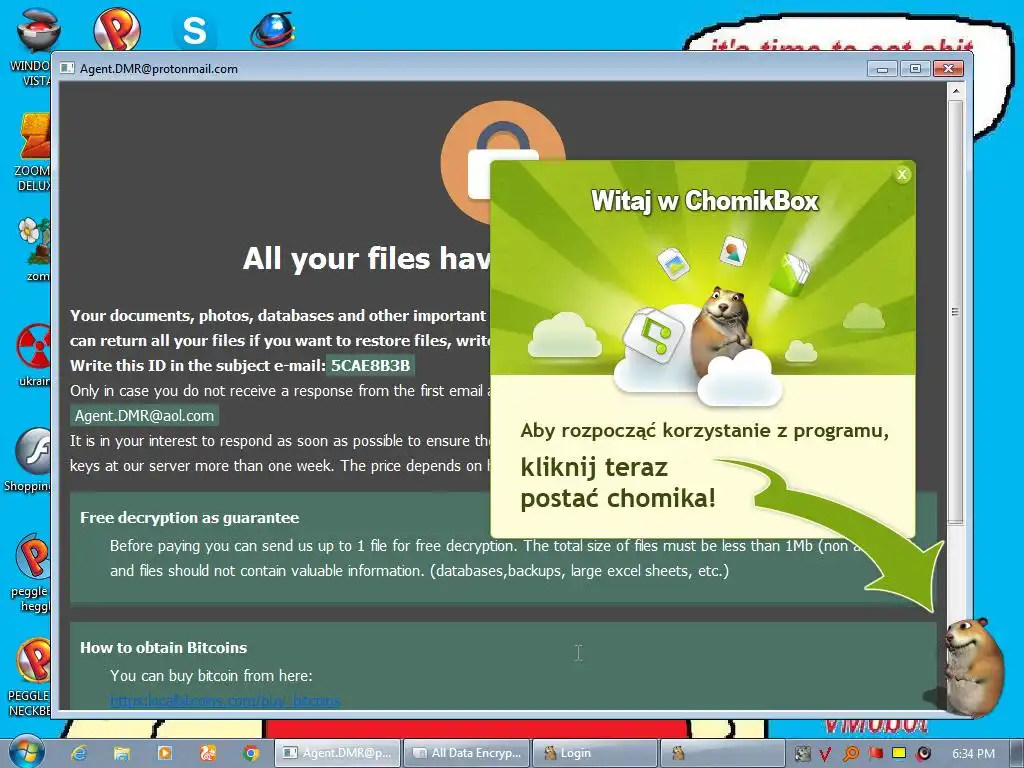The height and width of the screenshot is (768, 1024).
Task: Click the Agent.DMR@aol.com email address
Action: coord(144,416)
